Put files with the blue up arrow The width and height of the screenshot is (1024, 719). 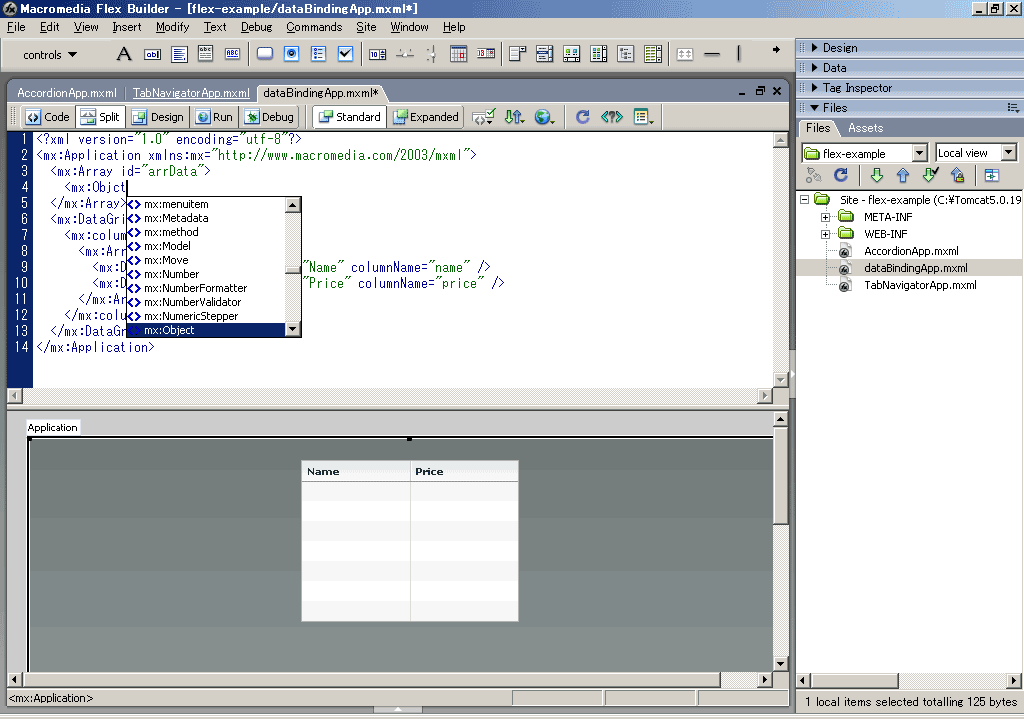903,175
